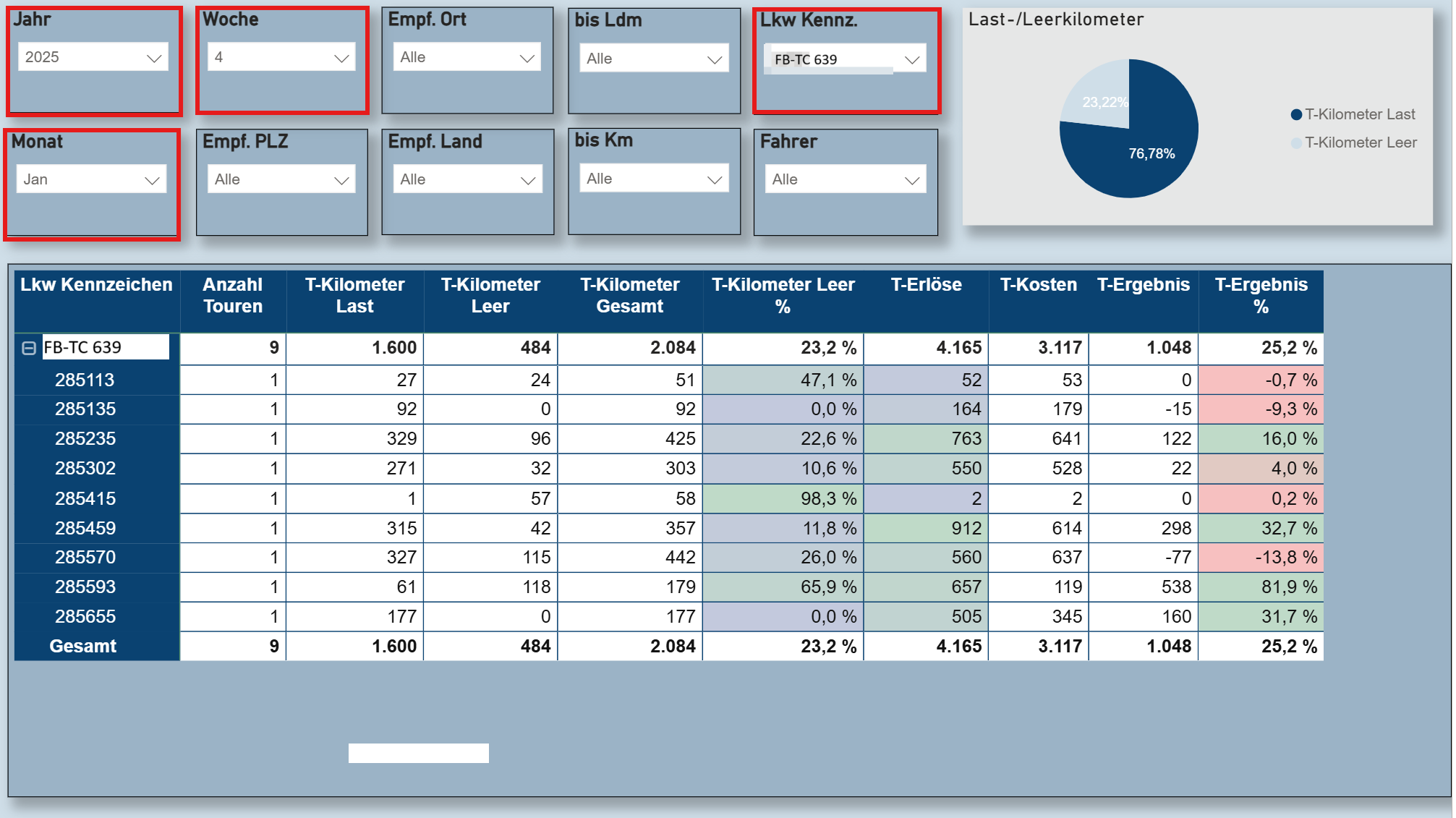Viewport: 1456px width, 818px height.
Task: Open the Monat dropdown showing Jan
Action: coord(91,179)
